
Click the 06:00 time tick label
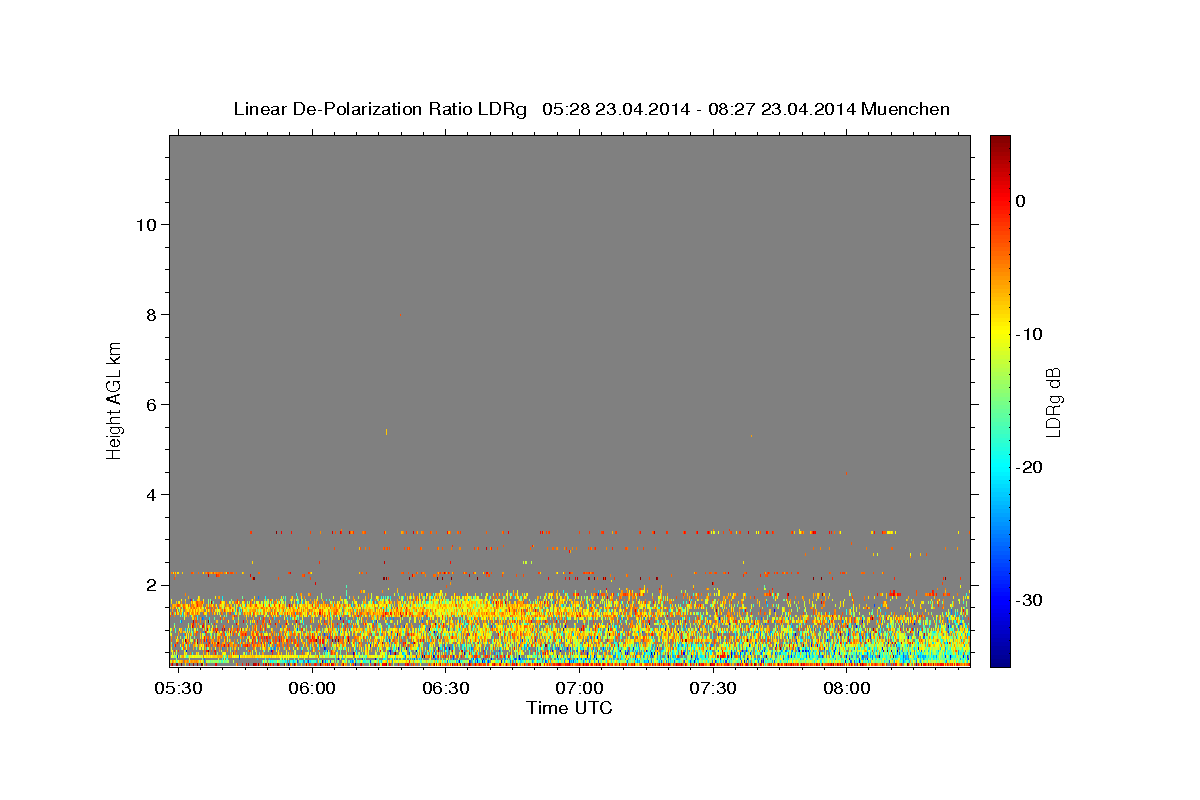[x=312, y=689]
